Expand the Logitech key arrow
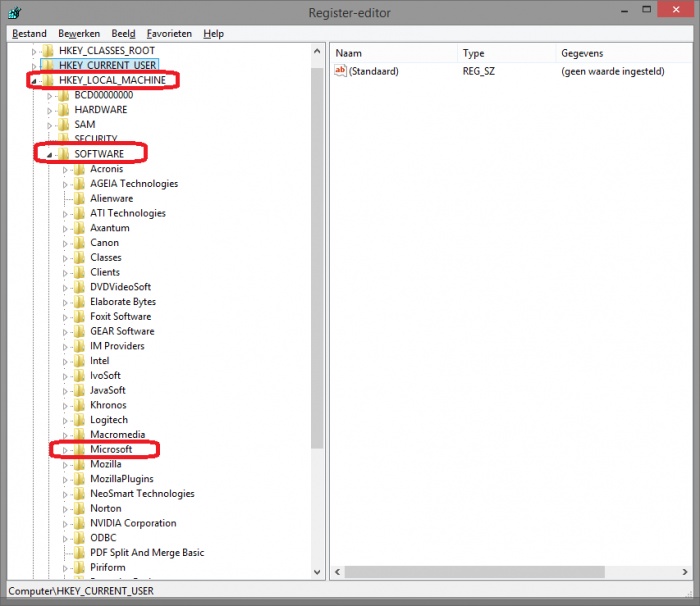Screen dimensions: 700x606 65,421
